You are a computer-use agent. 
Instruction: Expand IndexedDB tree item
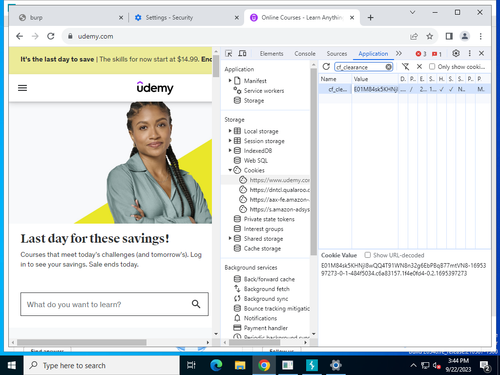click(x=230, y=150)
